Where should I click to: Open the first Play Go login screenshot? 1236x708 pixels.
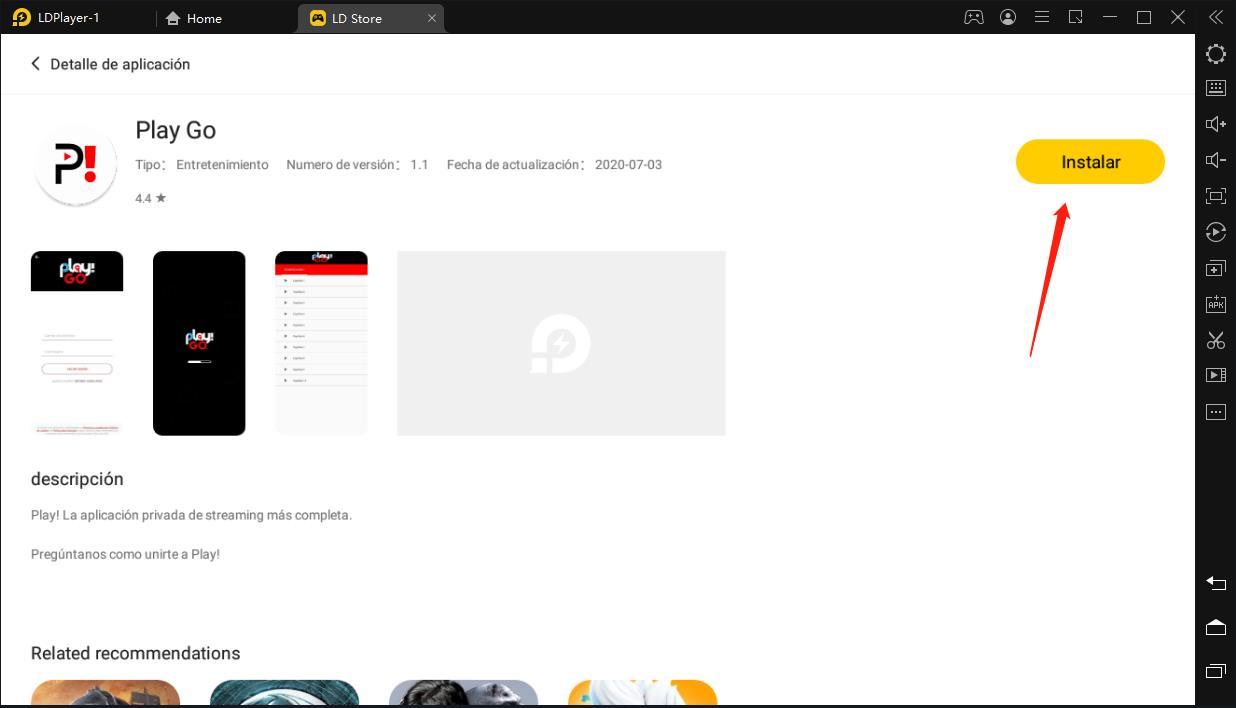click(77, 343)
